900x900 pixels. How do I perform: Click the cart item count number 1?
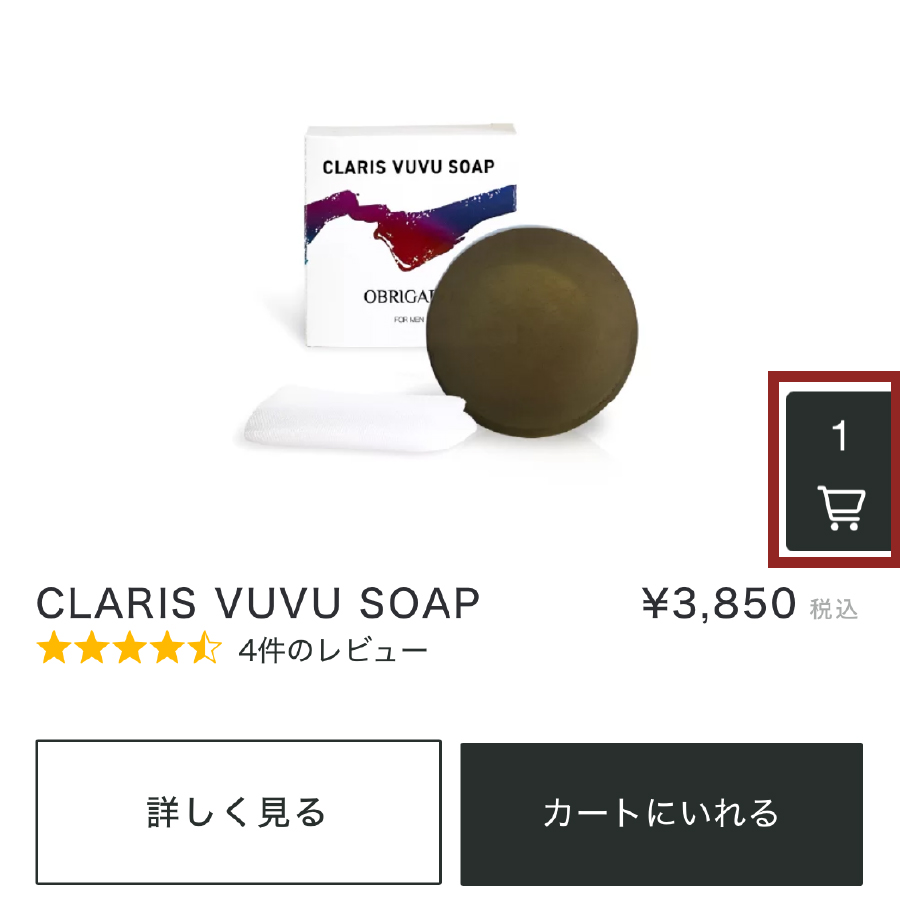839,436
